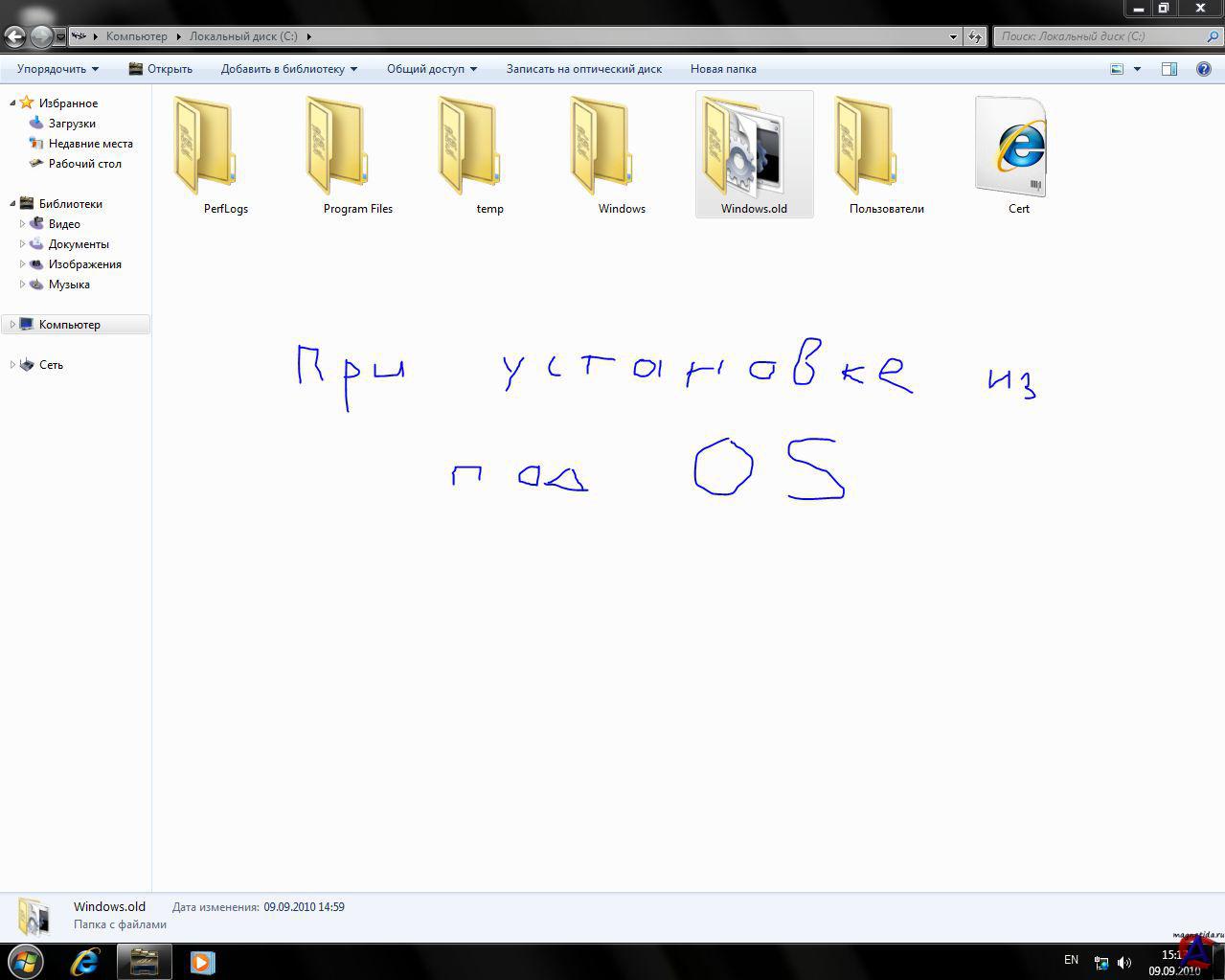Select the Program Files folder
Image resolution: width=1225 pixels, height=980 pixels.
[337, 147]
